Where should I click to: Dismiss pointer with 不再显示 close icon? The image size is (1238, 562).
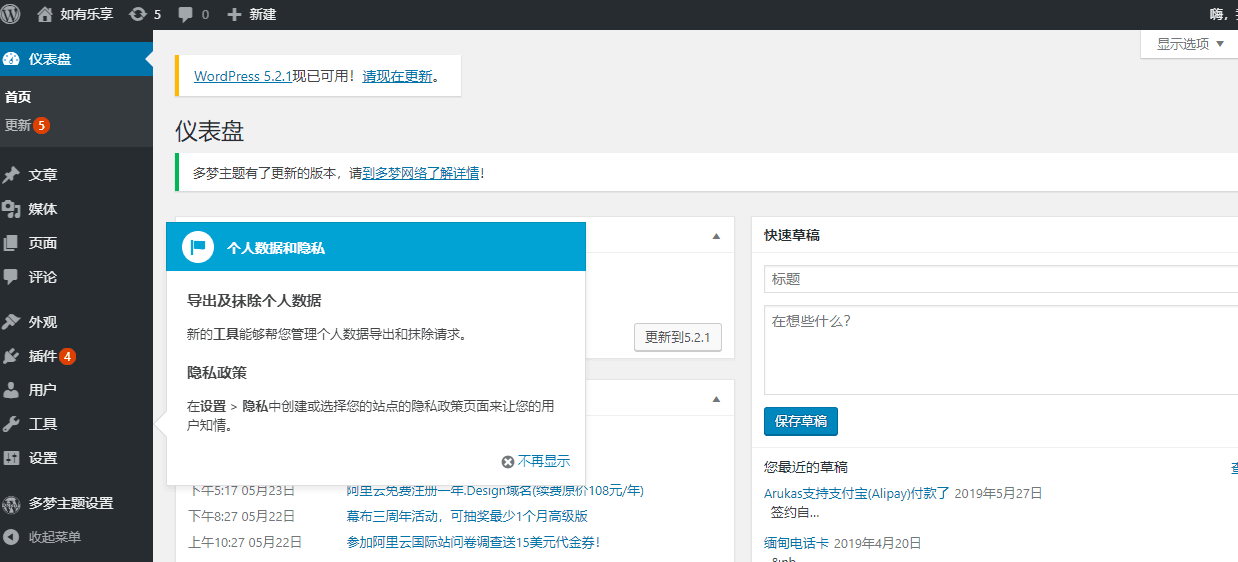pyautogui.click(x=508, y=461)
